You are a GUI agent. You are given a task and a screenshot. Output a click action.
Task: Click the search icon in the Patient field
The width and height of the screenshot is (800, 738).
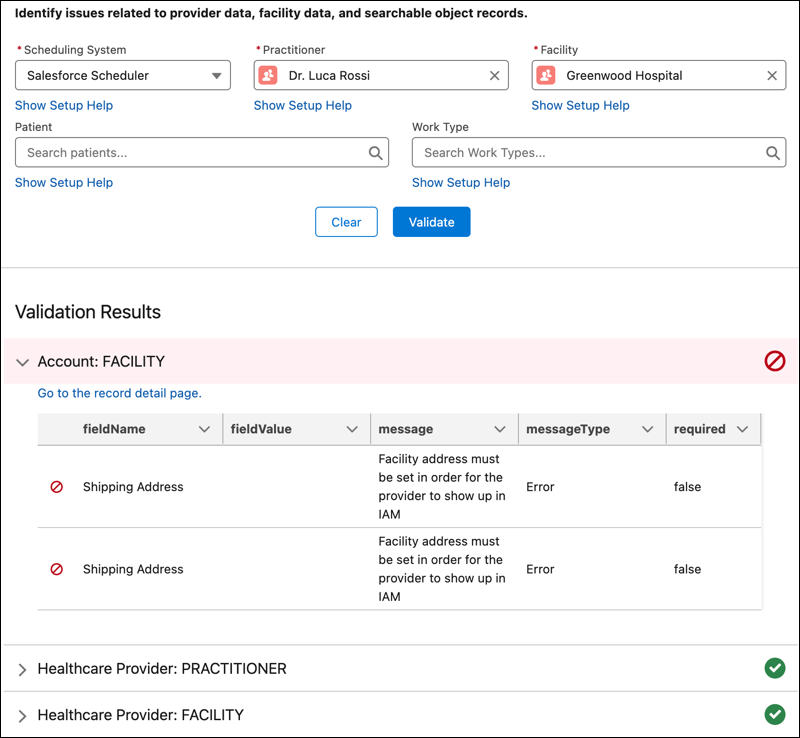[x=376, y=153]
